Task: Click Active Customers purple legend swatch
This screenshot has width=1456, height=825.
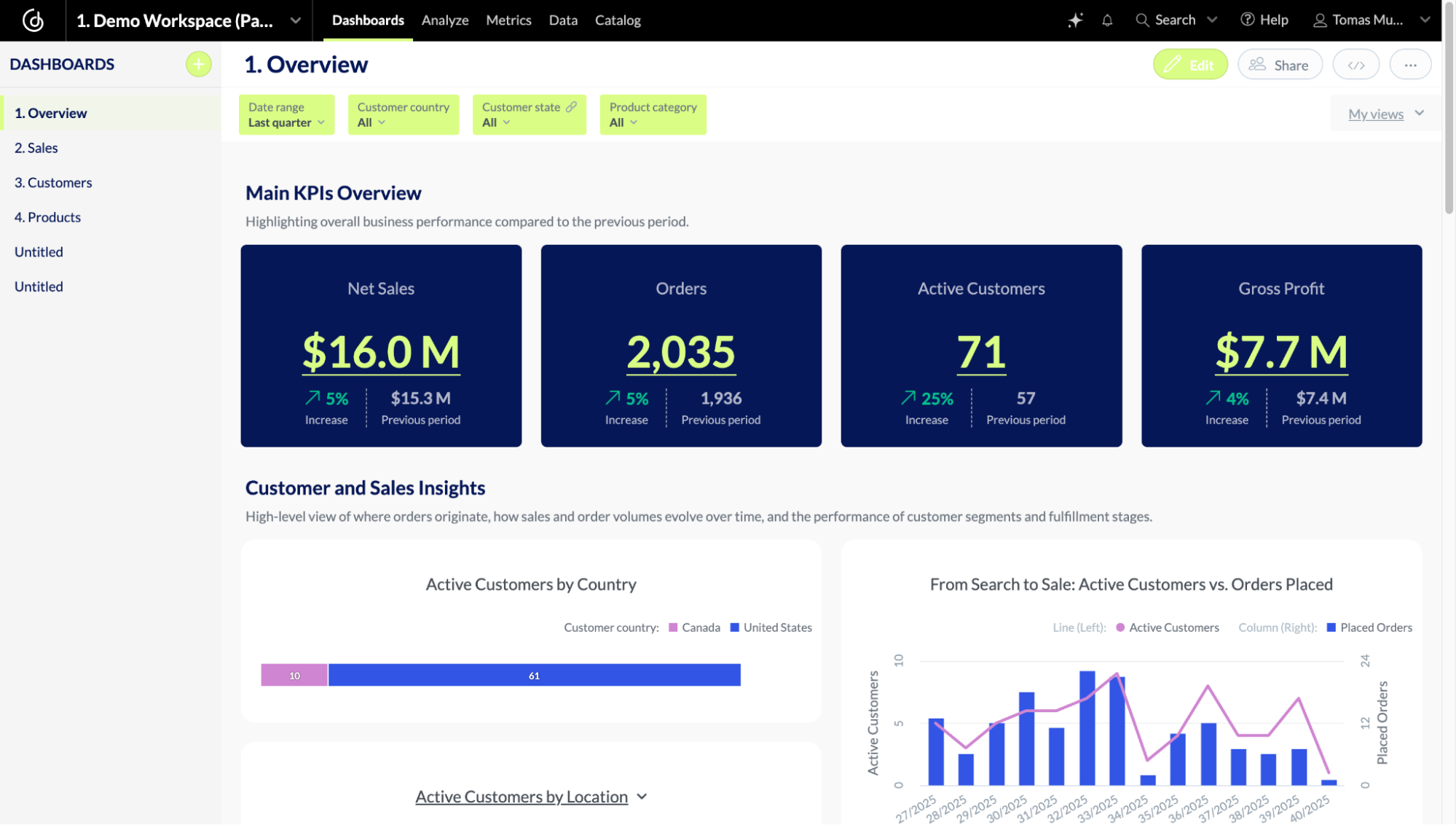Action: 1120,627
